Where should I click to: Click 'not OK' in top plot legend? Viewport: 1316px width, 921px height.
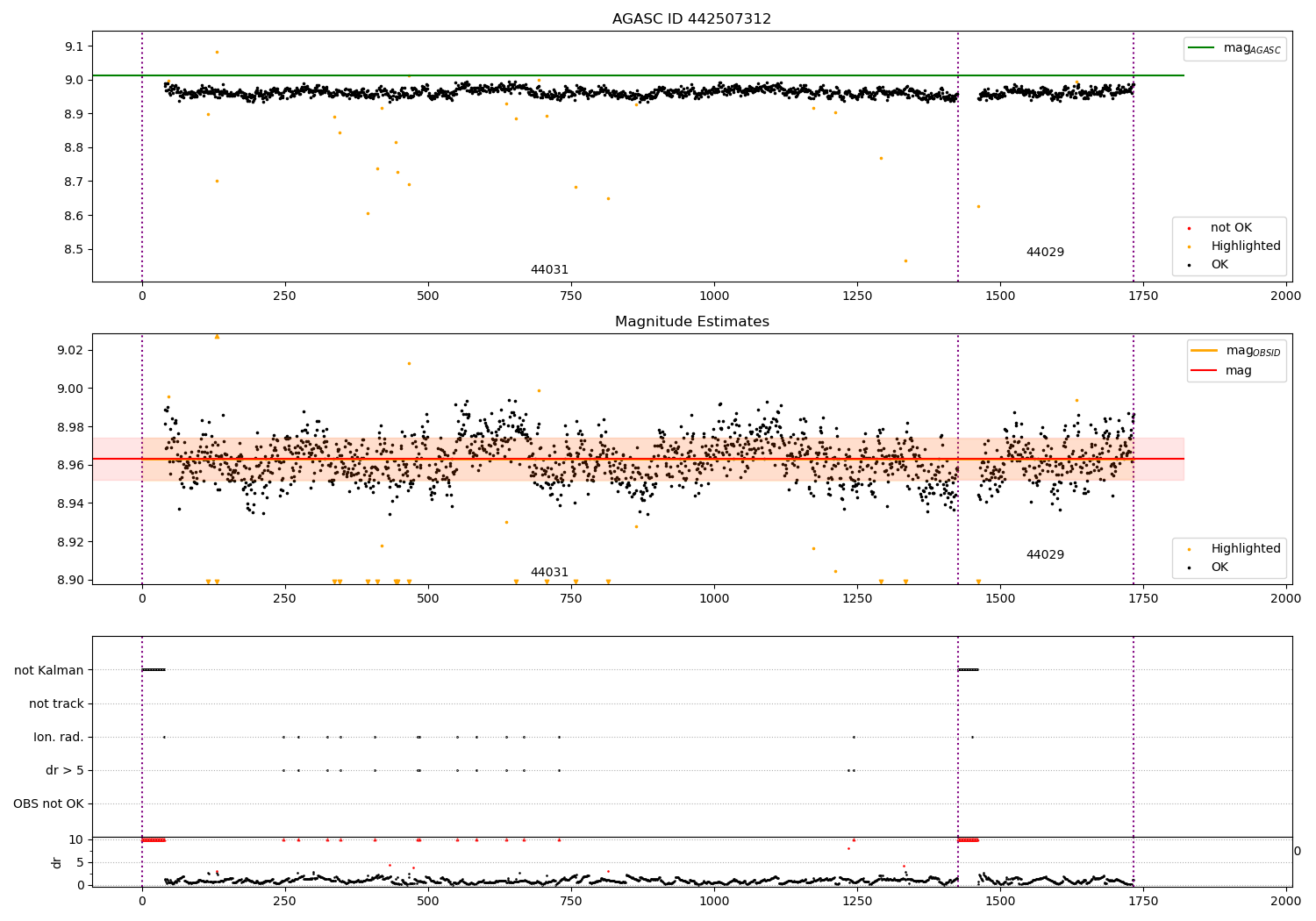1231,228
